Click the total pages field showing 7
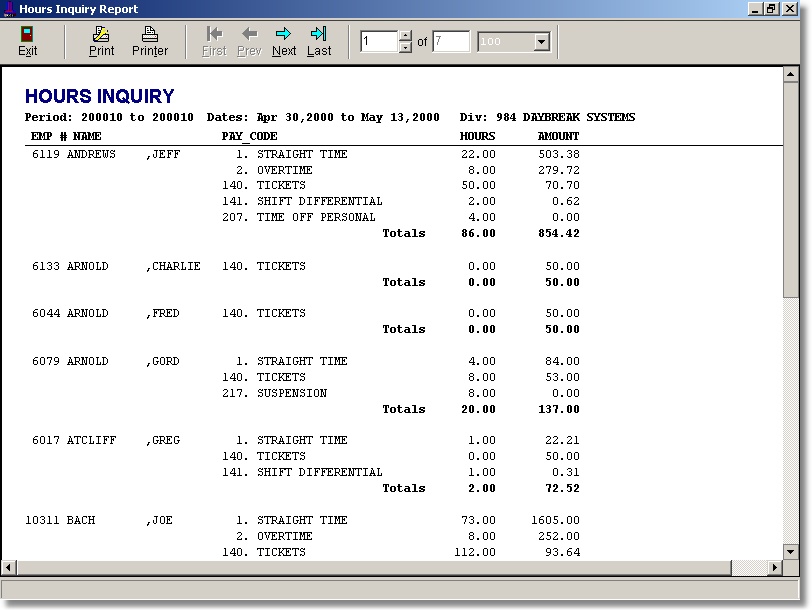This screenshot has height=612, width=812. click(451, 41)
